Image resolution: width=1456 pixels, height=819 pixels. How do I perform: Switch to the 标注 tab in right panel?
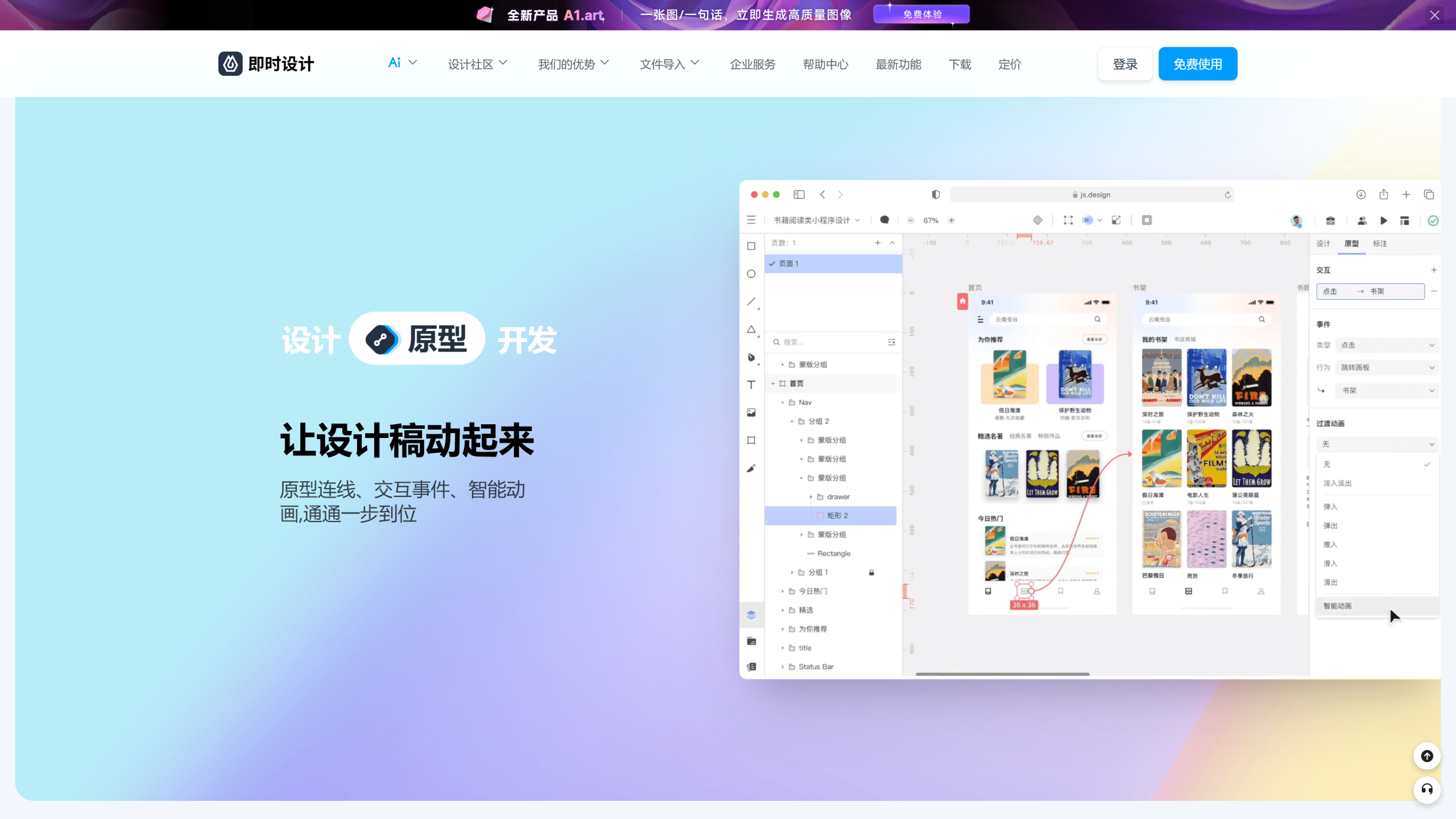click(x=1380, y=243)
